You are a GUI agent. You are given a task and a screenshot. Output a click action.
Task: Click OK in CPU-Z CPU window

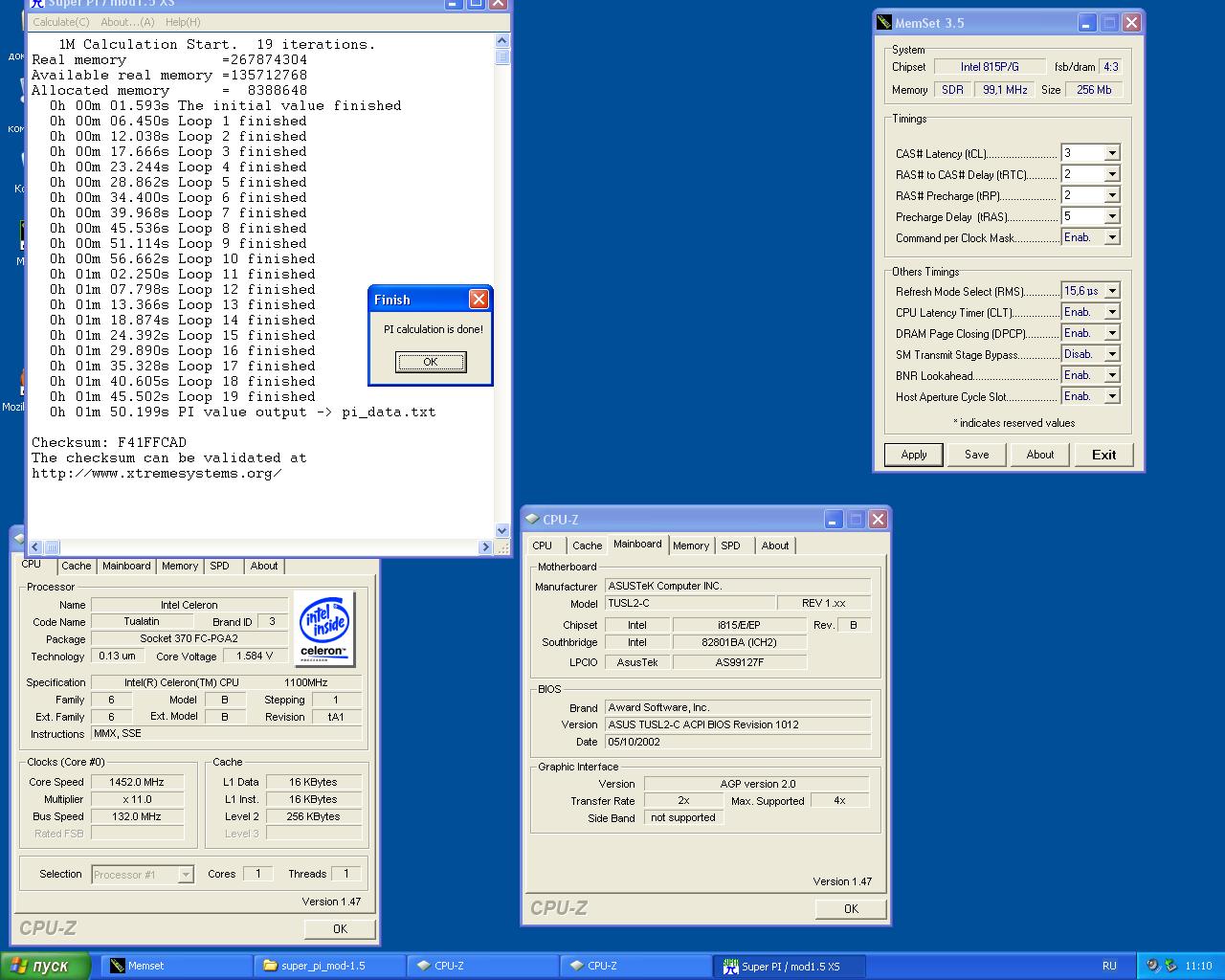coord(340,929)
